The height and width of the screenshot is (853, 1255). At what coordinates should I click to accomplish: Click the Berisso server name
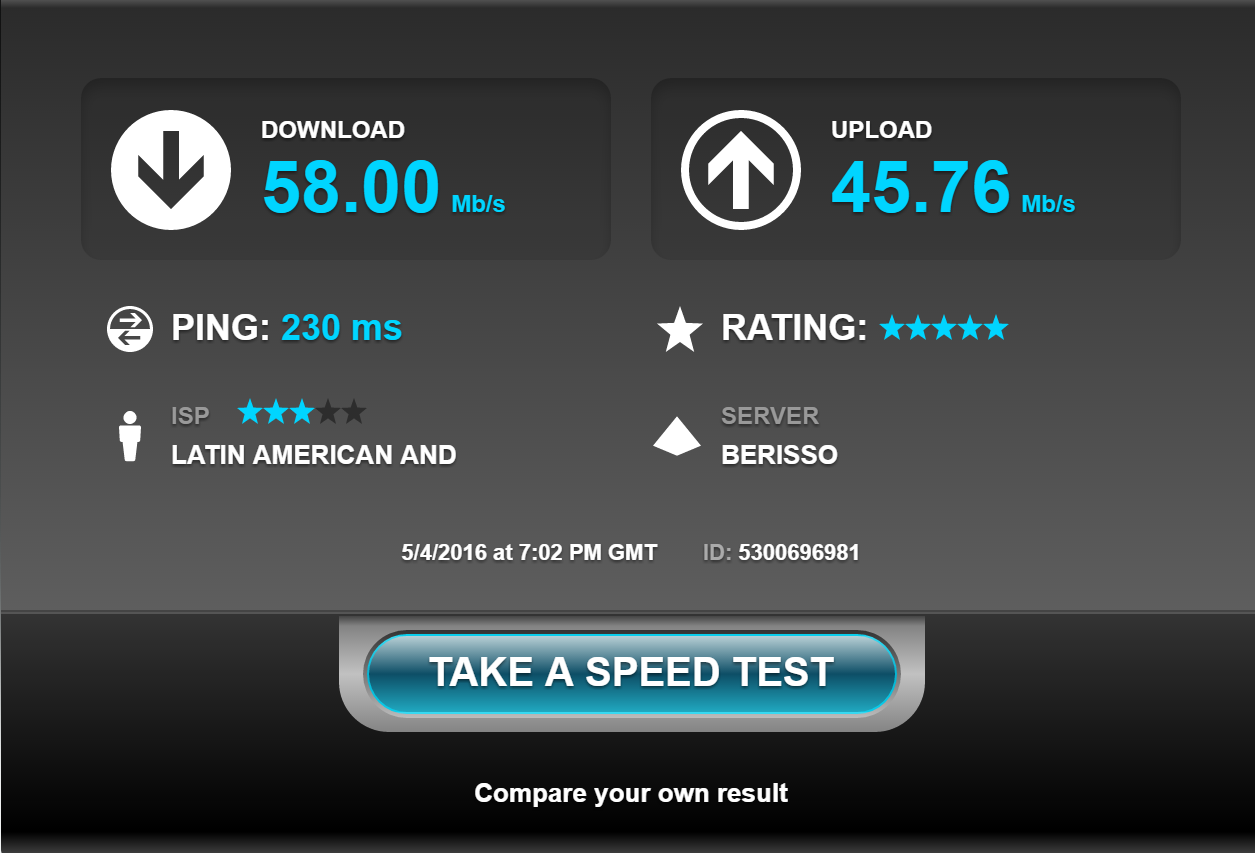780,455
